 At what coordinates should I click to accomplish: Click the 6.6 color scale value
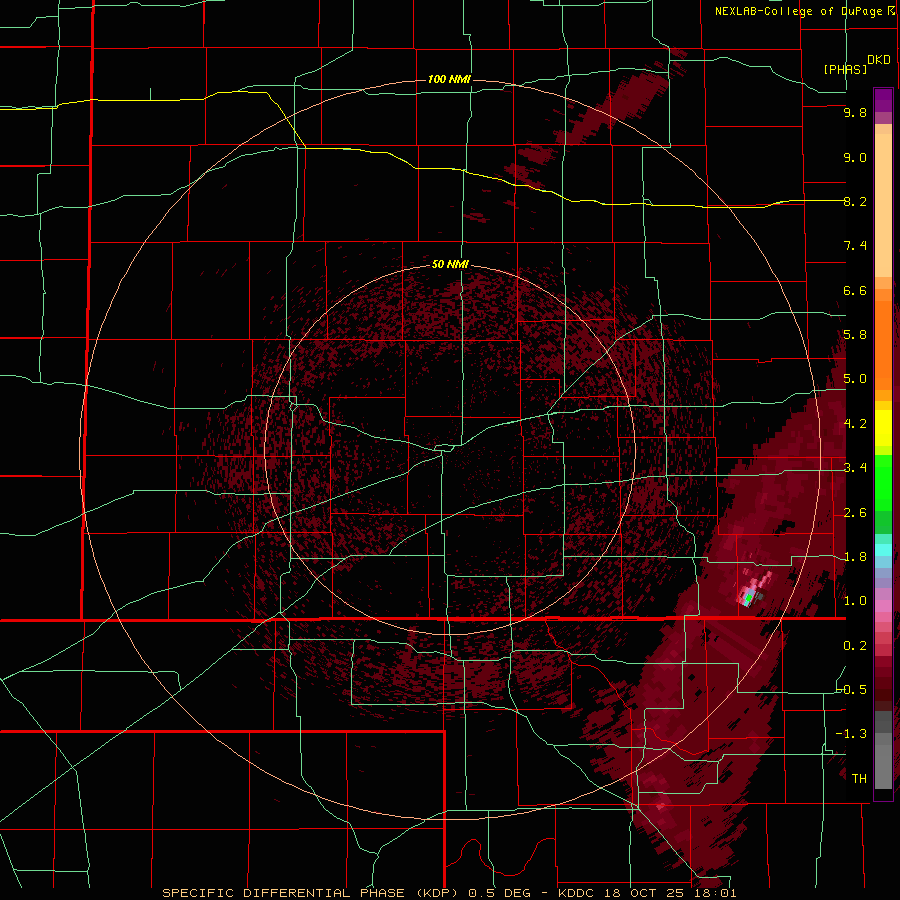point(855,290)
